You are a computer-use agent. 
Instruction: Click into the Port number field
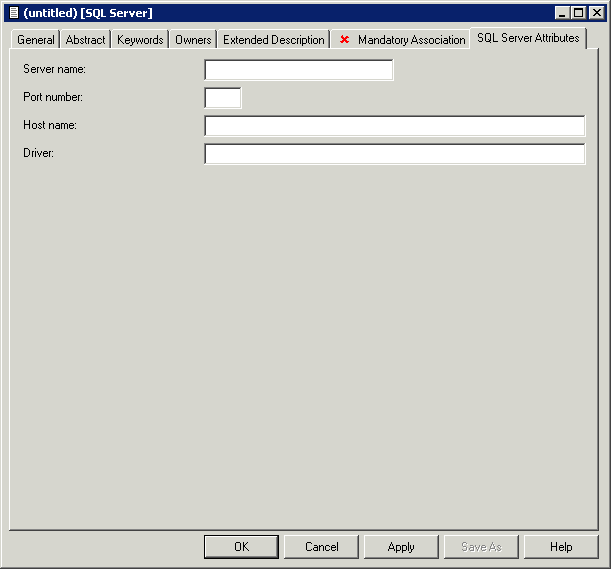(222, 98)
